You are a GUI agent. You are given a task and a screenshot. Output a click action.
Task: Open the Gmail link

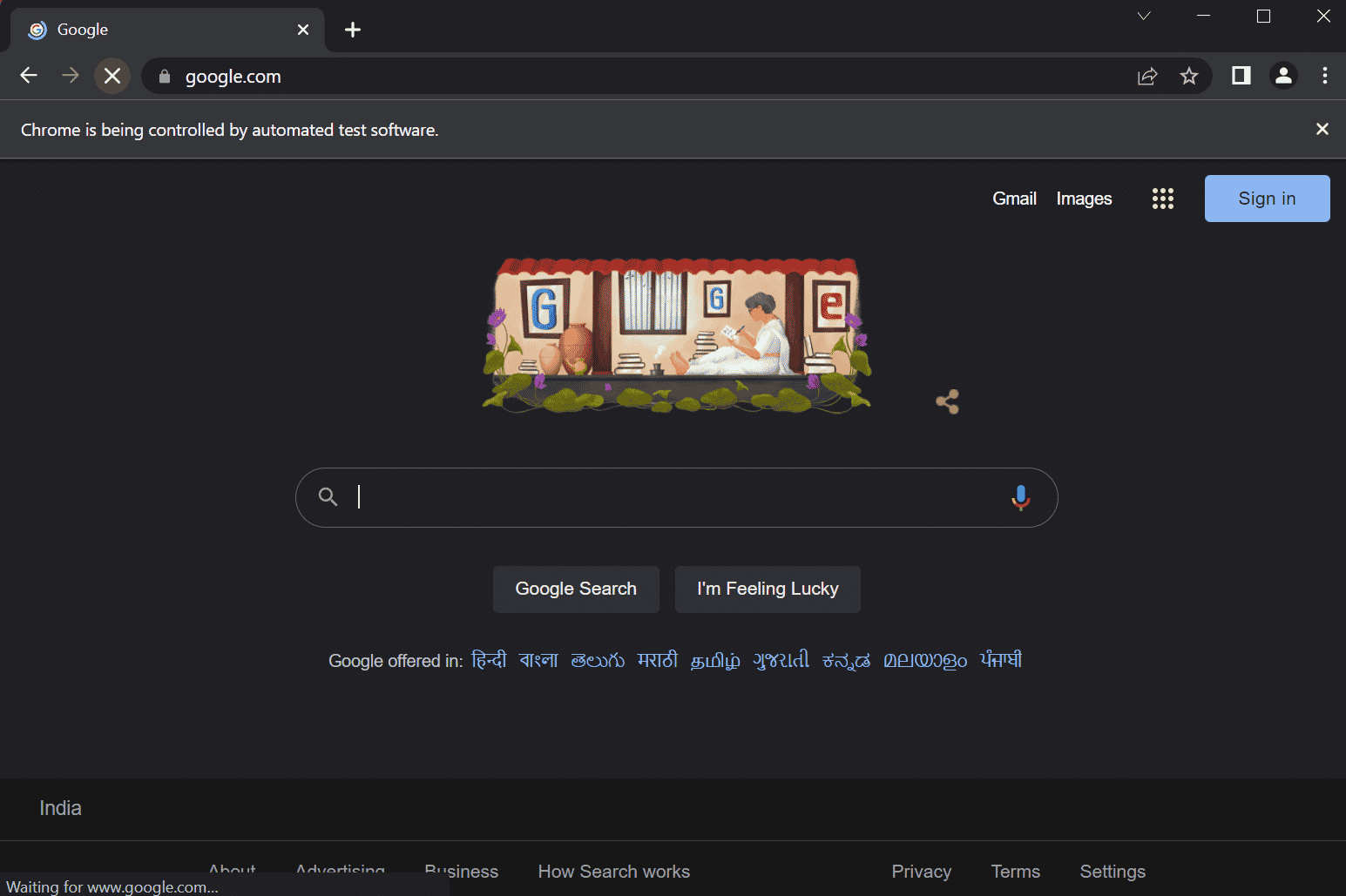1014,199
